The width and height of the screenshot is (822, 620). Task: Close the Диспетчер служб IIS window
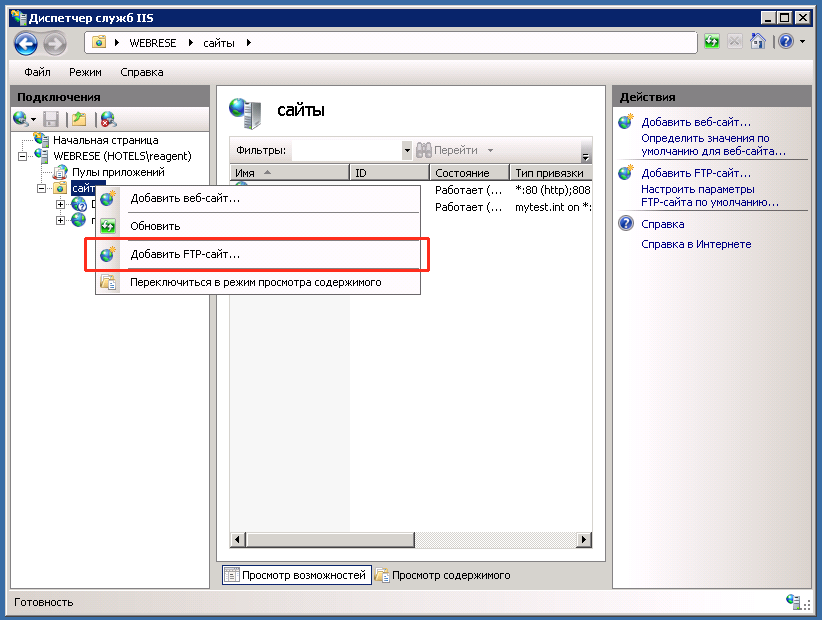pyautogui.click(x=802, y=18)
